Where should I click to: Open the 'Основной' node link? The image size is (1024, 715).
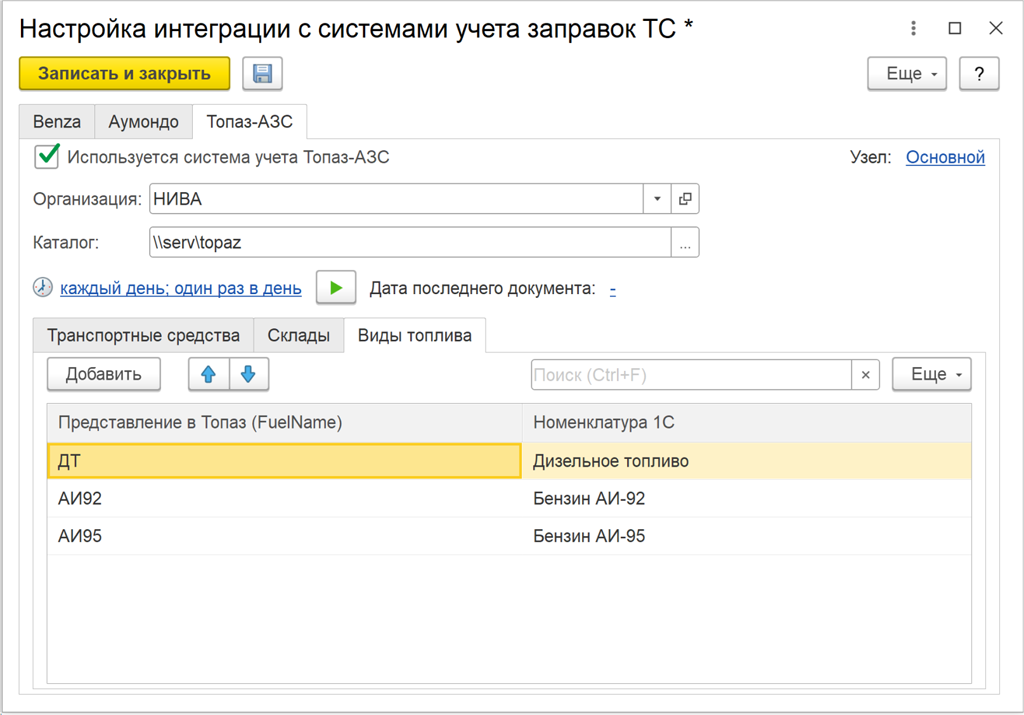tap(945, 157)
